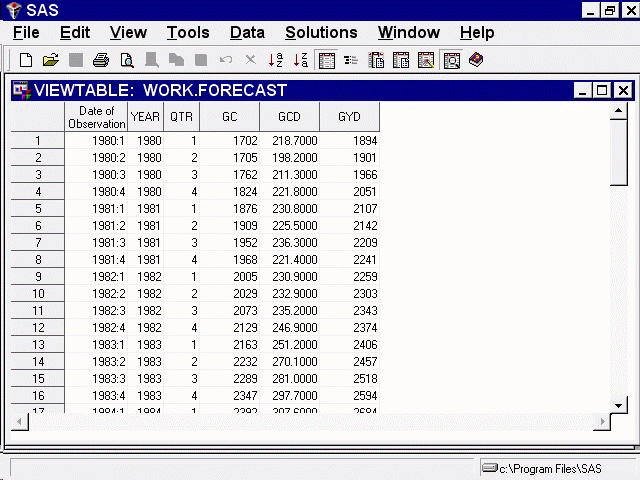Click the GC column header
640x480 pixels.
230,117
